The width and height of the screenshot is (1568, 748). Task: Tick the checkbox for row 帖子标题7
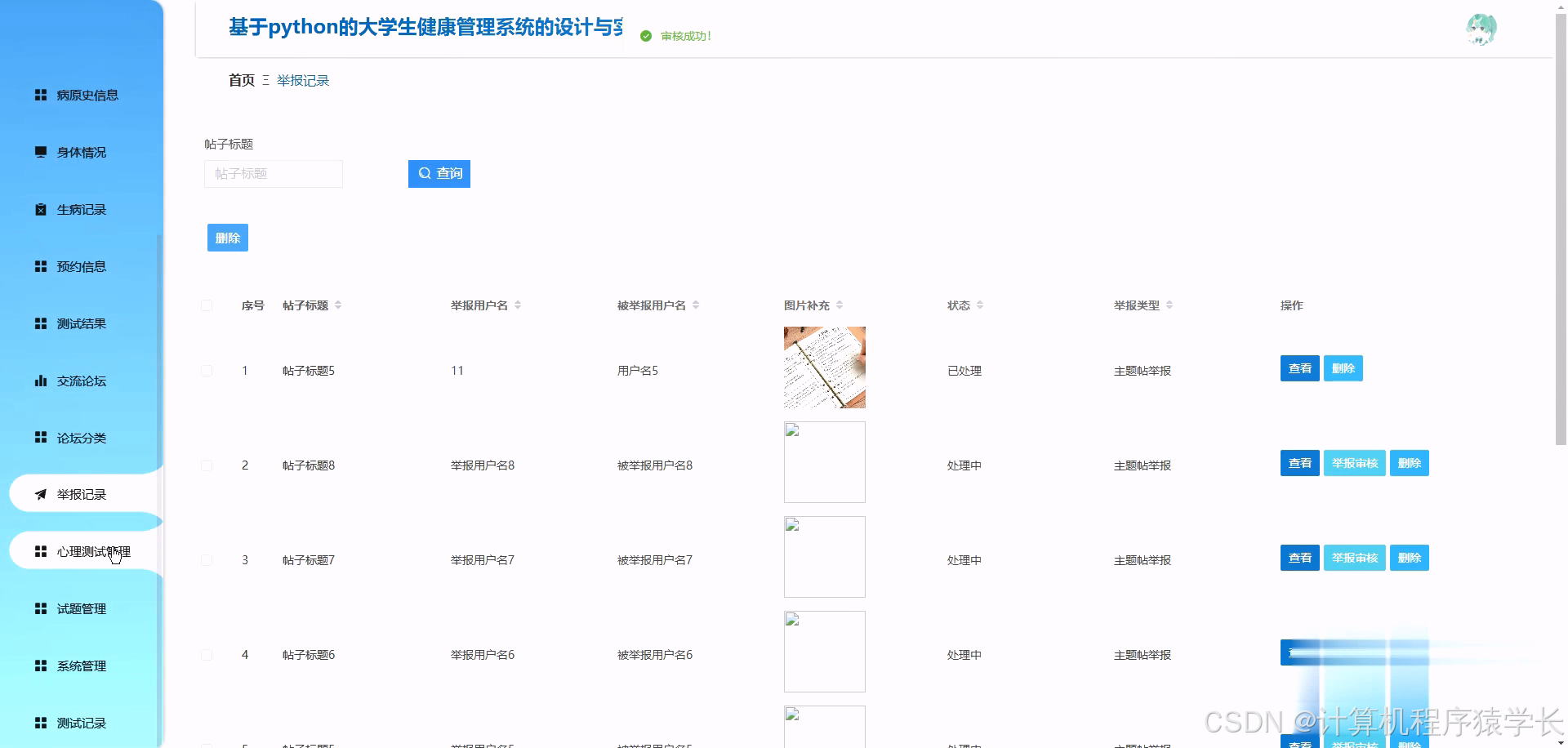click(x=207, y=560)
